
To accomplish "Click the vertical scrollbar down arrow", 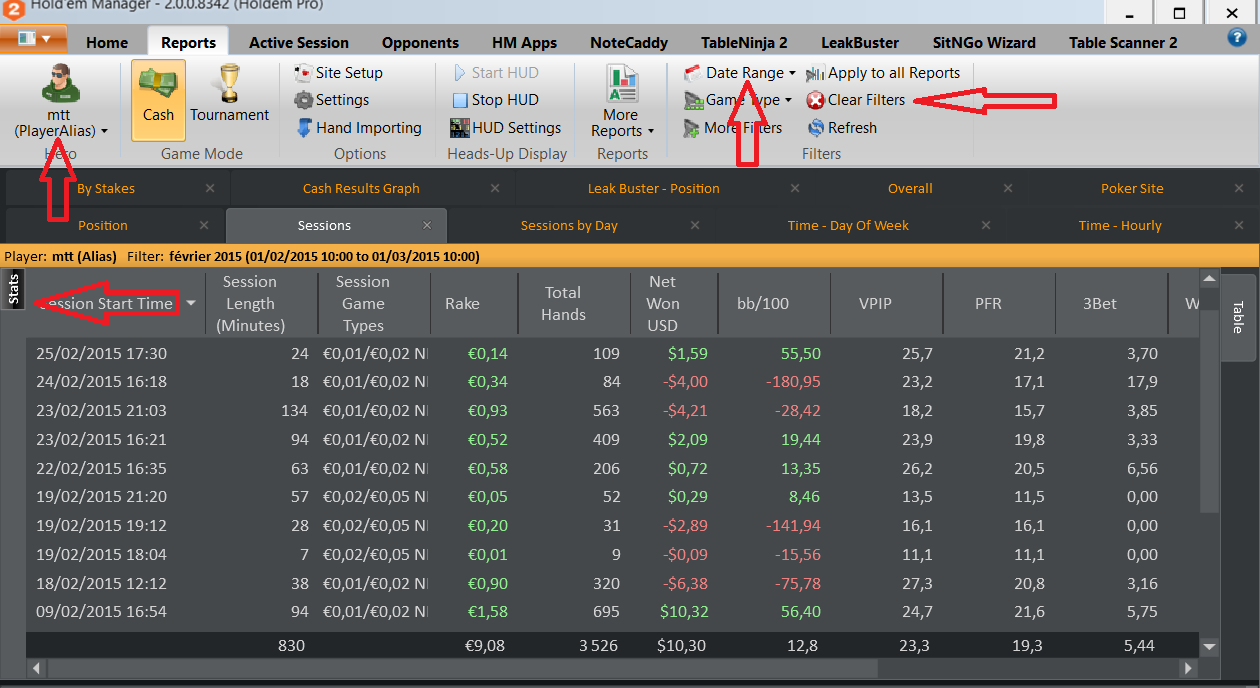I will 1209,647.
